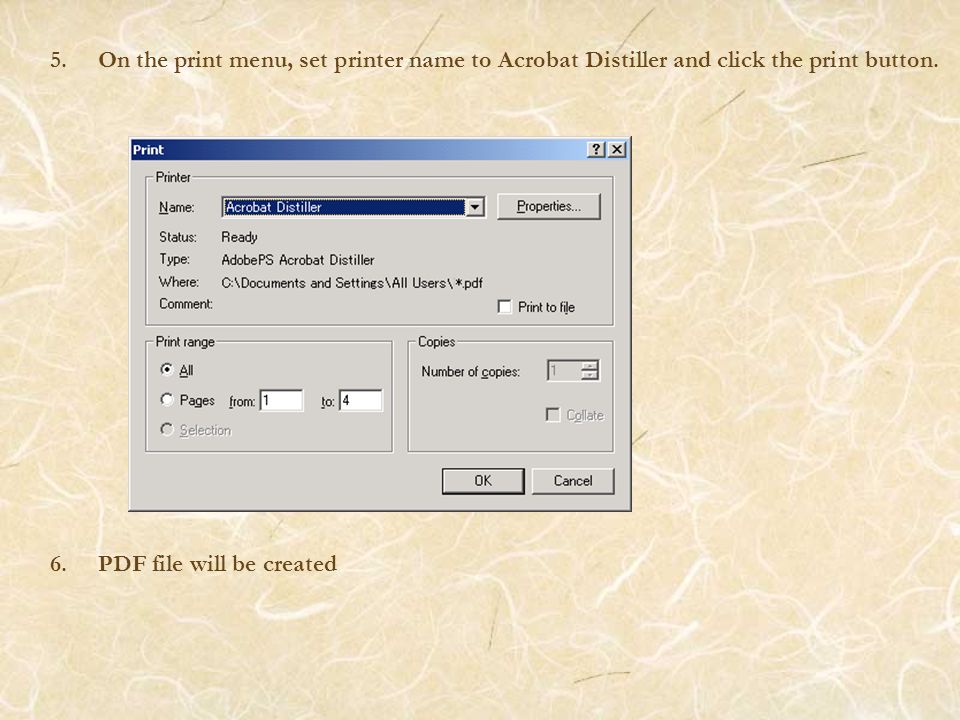Click the Number of copies field
Screen dimensions: 960x720
[564, 370]
